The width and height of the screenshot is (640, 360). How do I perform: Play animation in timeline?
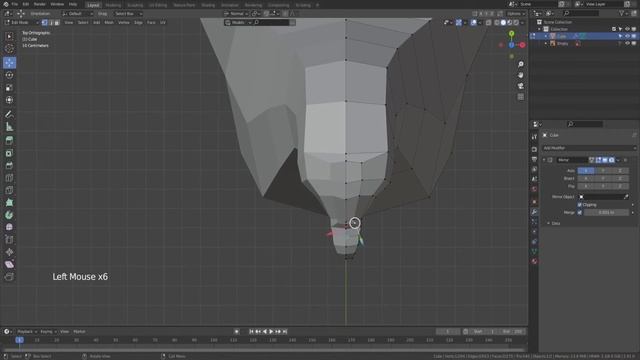[x=271, y=331]
